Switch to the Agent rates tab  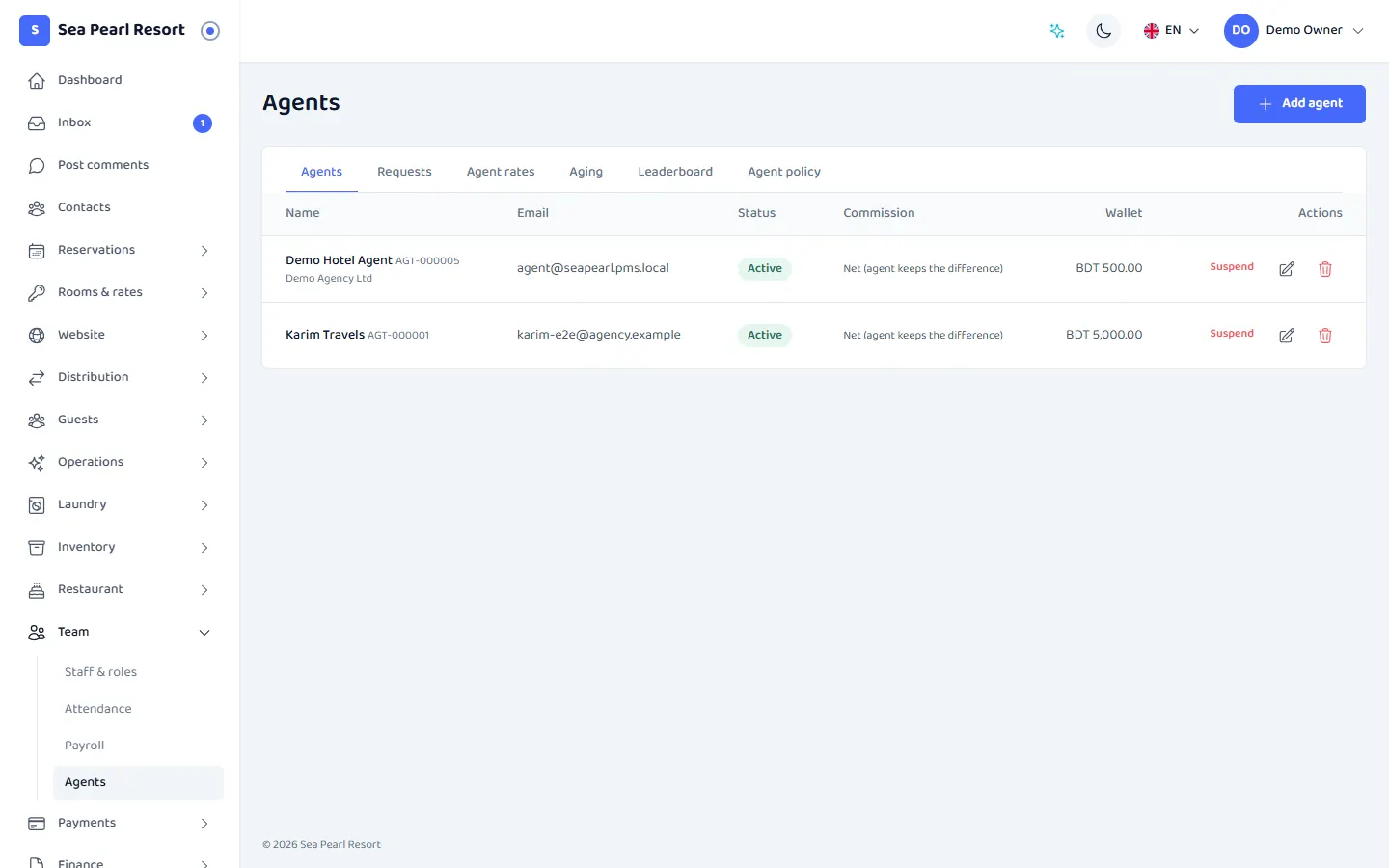501,172
